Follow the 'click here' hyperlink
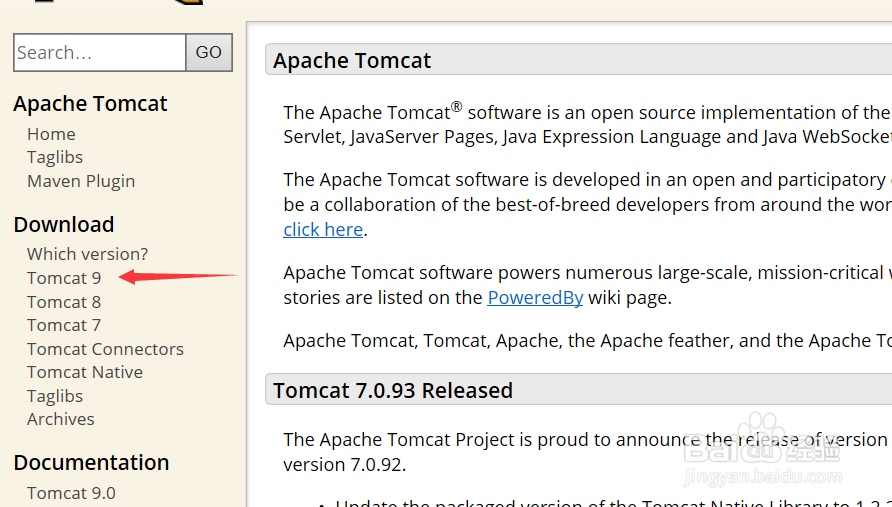 323,229
